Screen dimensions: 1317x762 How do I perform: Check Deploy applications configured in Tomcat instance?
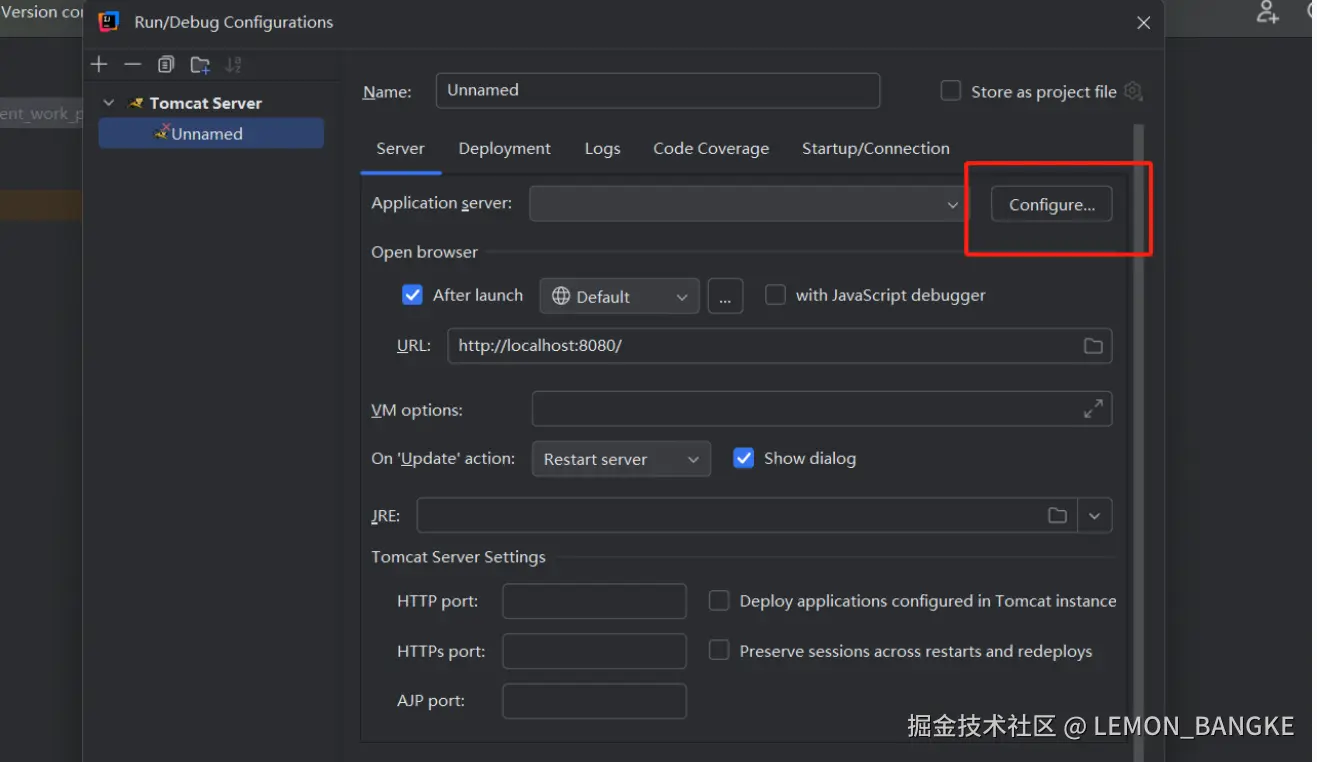tap(719, 601)
